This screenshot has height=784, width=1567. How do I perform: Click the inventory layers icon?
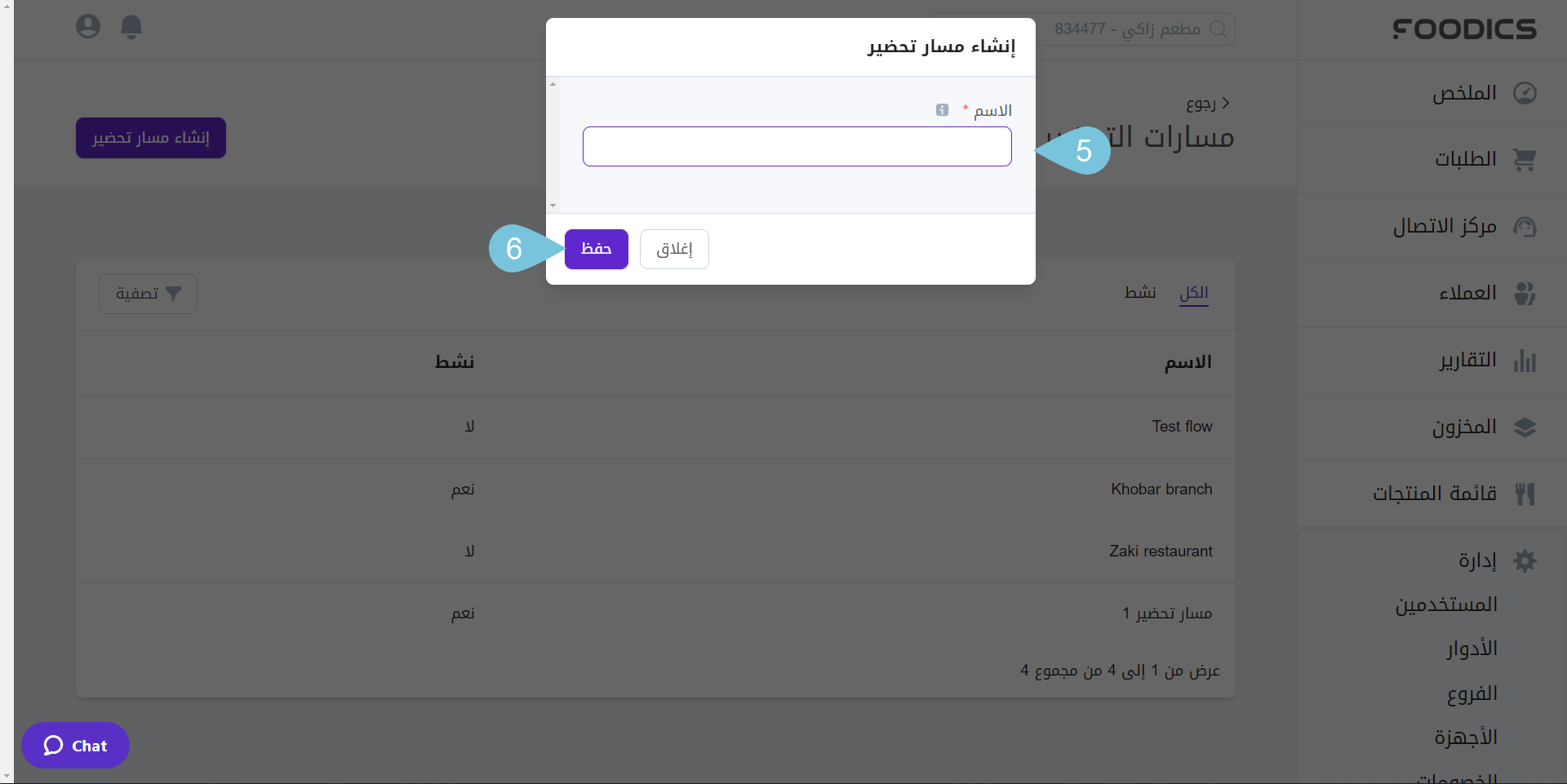(1525, 427)
